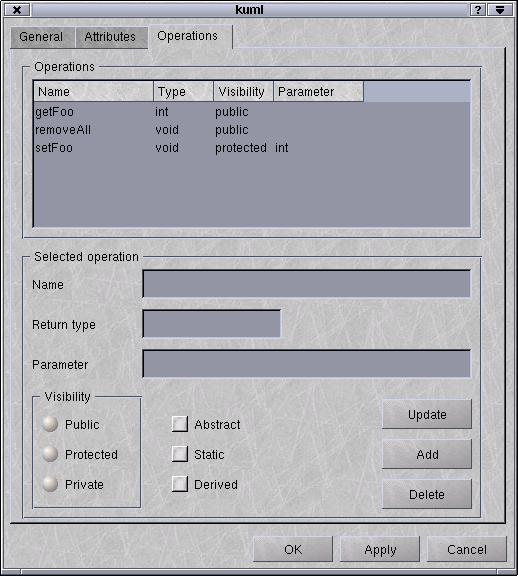Viewport: 518px width, 576px height.
Task: Sort the list by the Name column header
Action: click(x=93, y=91)
